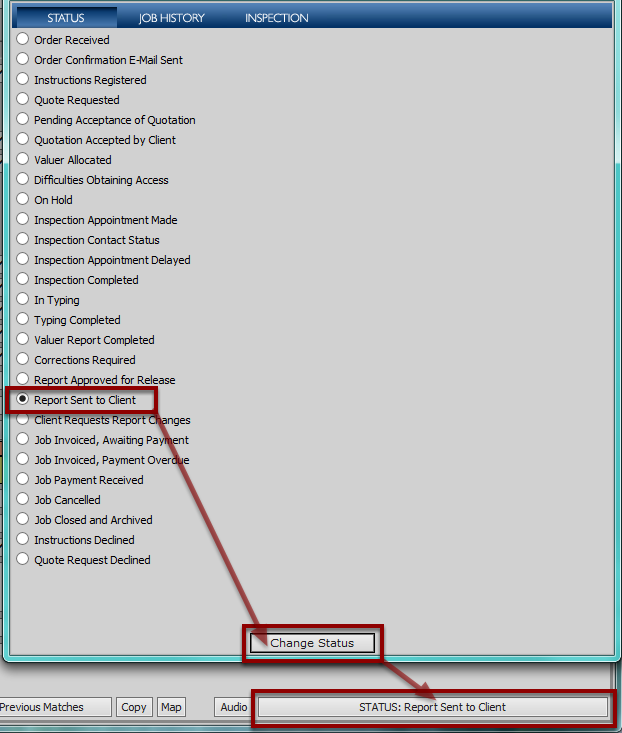Click STATUS: Report Sent to Client button
Image resolution: width=622 pixels, height=733 pixels.
click(x=433, y=707)
